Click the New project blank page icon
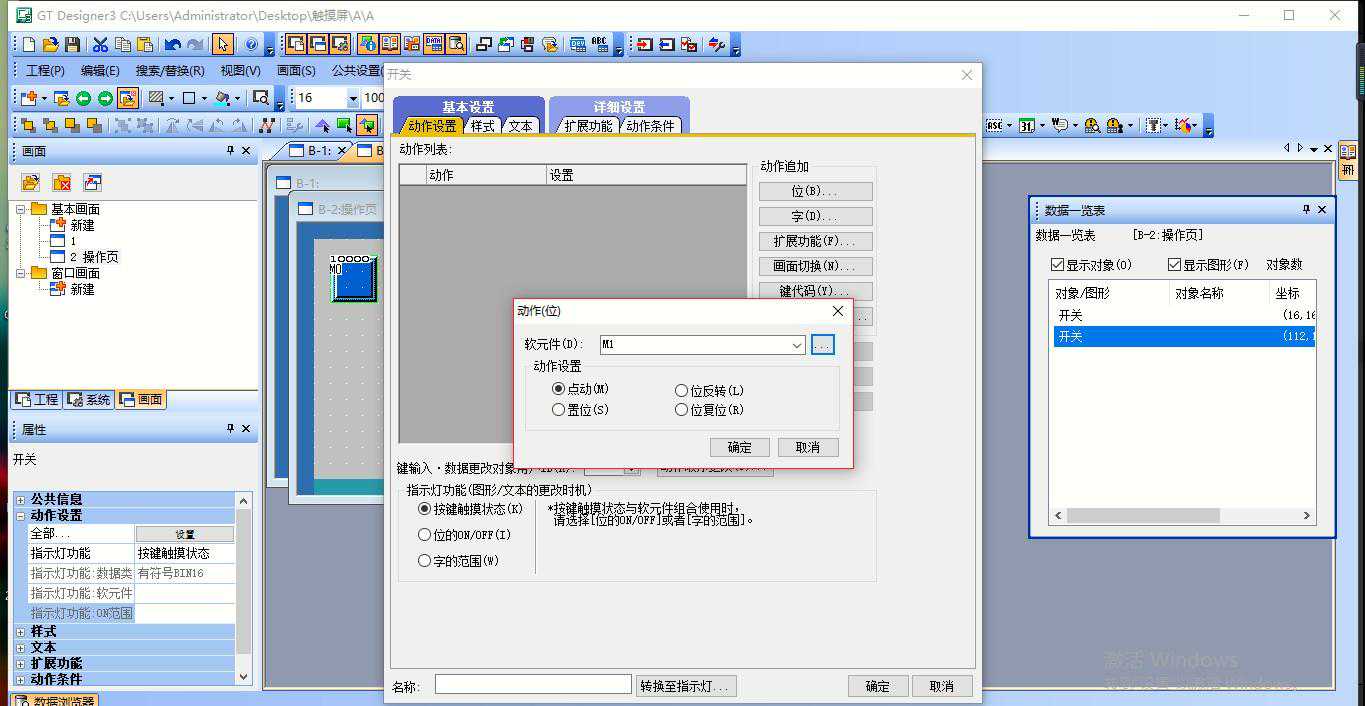This screenshot has height=706, width=1365. click(x=29, y=45)
